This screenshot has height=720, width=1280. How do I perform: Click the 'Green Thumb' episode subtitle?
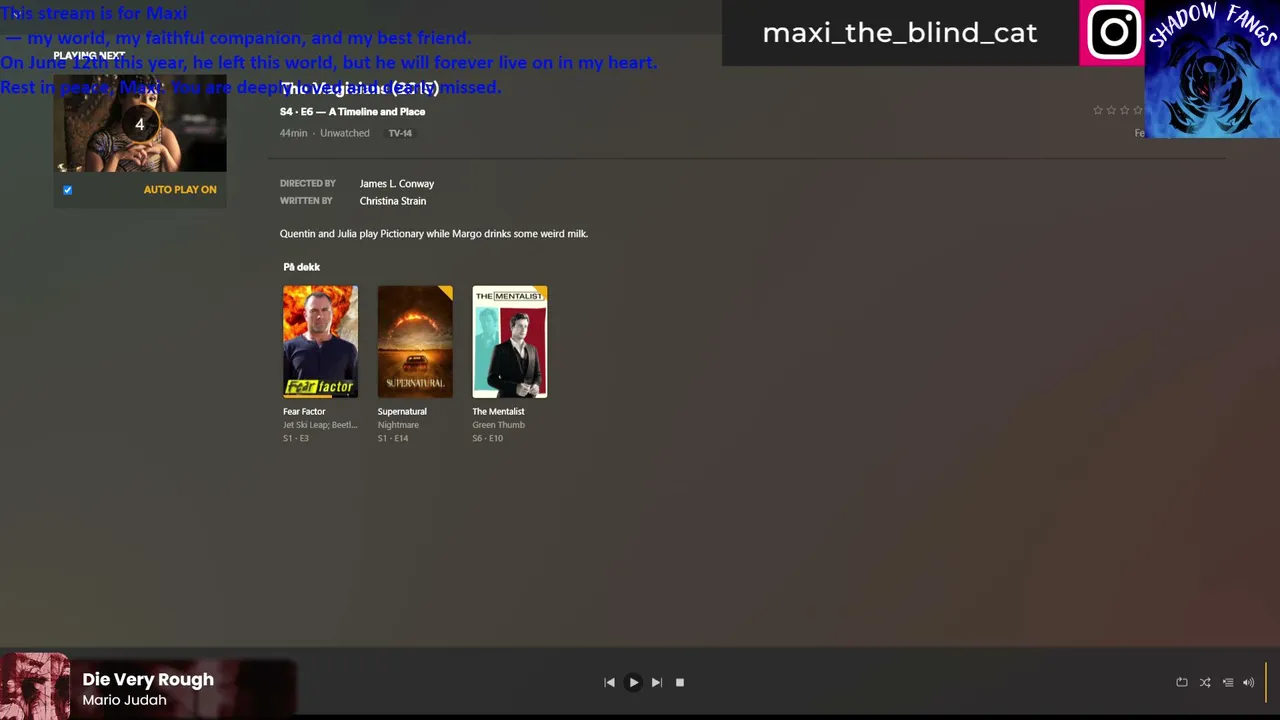[x=498, y=425]
